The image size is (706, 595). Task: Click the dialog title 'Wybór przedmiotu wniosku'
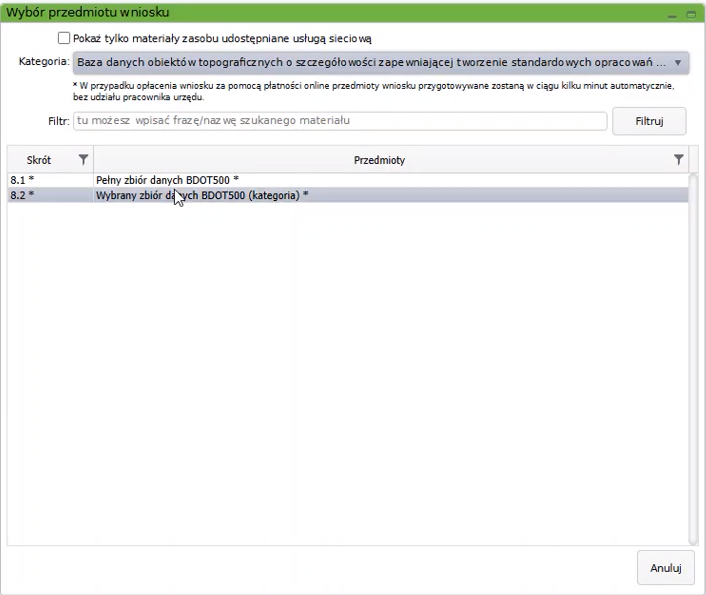pyautogui.click(x=88, y=12)
